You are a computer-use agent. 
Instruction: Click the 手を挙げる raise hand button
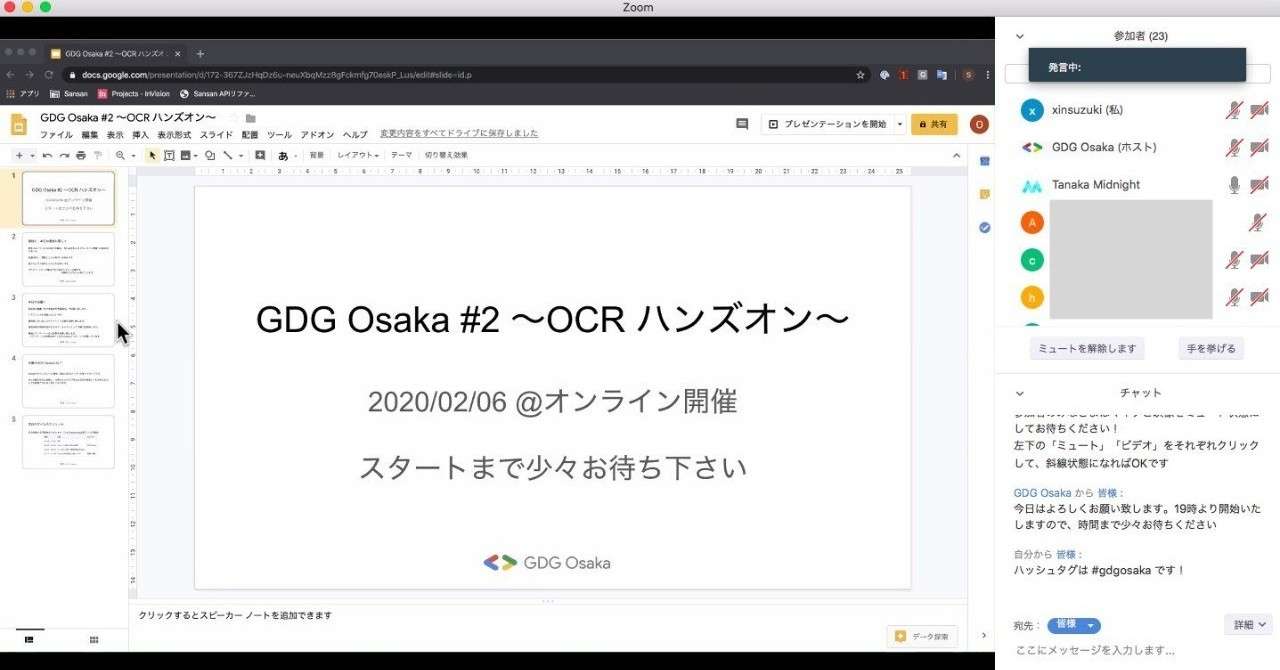(x=1211, y=349)
